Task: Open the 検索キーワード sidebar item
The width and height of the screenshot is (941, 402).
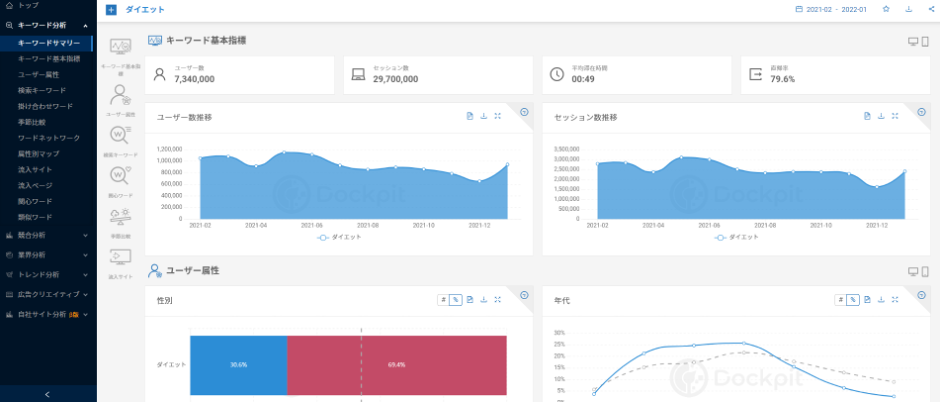Action: point(42,90)
